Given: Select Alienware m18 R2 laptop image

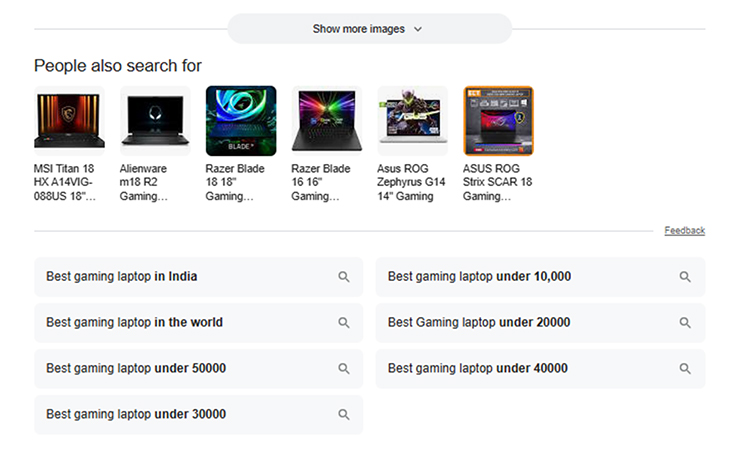Looking at the screenshot, I should pos(155,121).
